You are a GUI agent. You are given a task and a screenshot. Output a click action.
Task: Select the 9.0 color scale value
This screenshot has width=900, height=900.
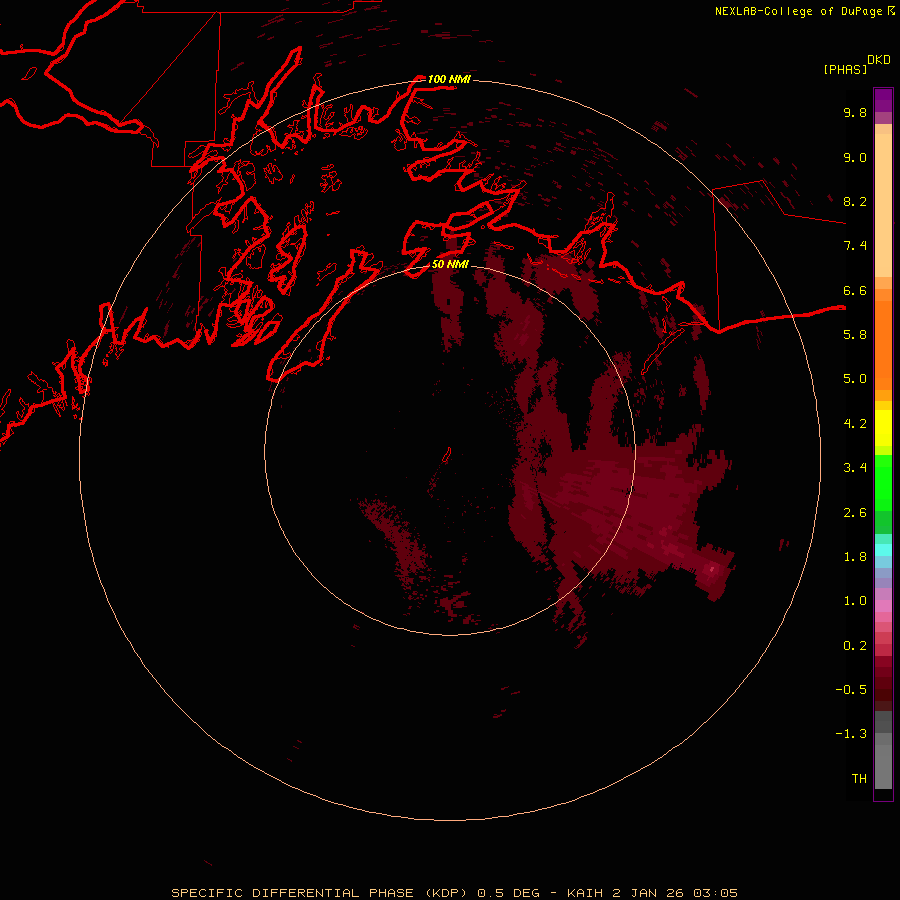(855, 157)
